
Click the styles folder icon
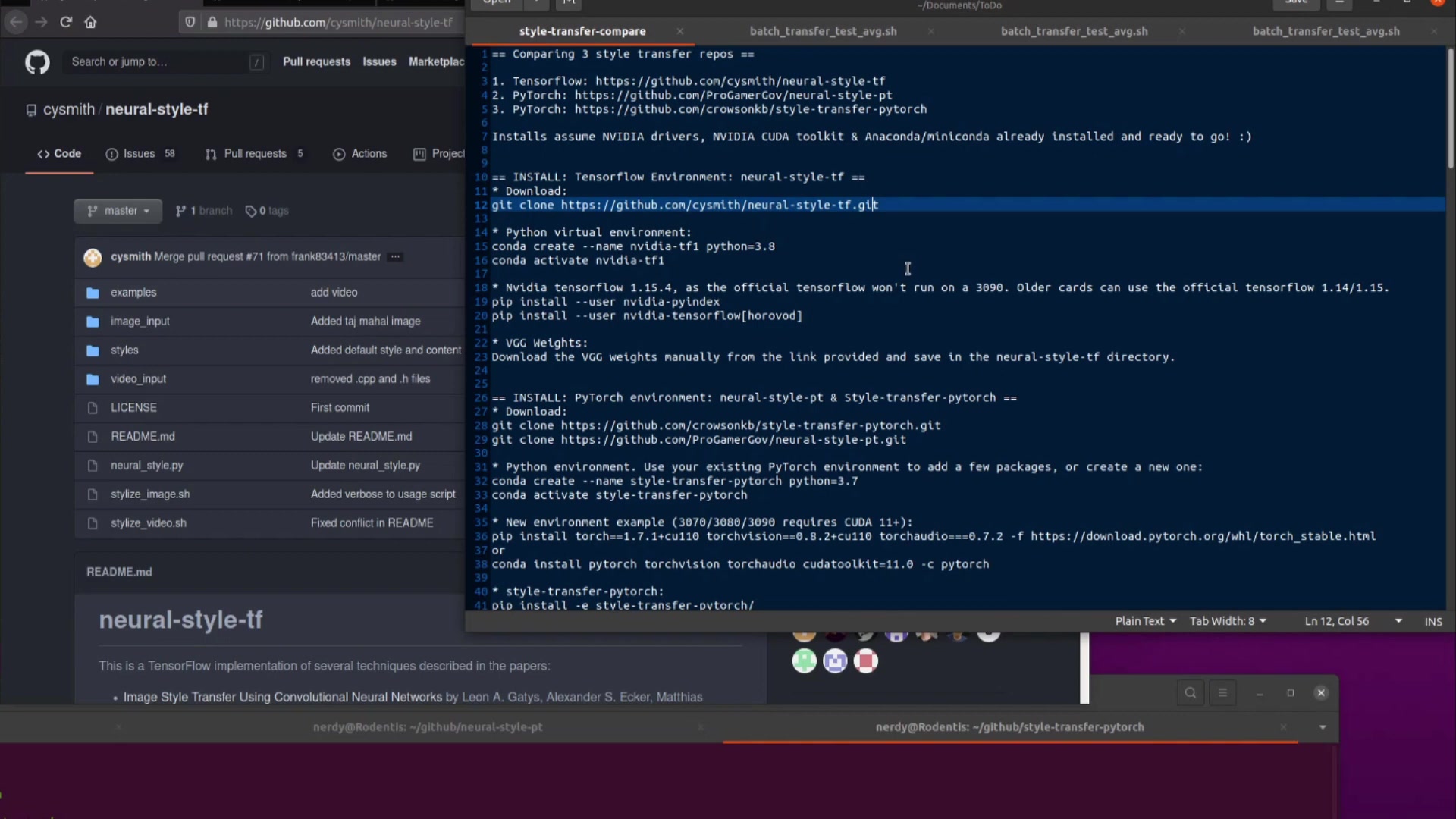[x=93, y=350]
